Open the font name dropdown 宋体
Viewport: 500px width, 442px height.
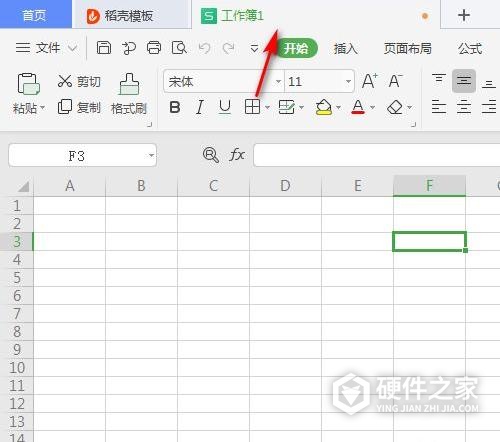click(278, 81)
